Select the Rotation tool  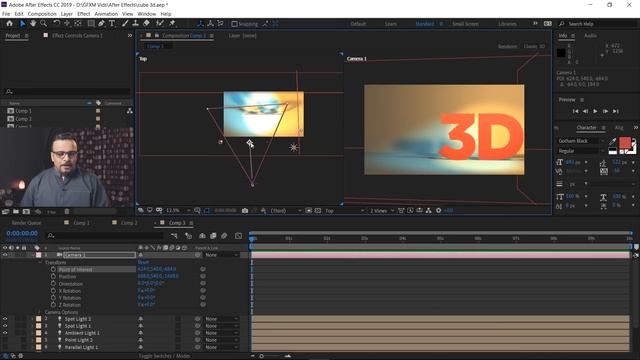point(56,24)
